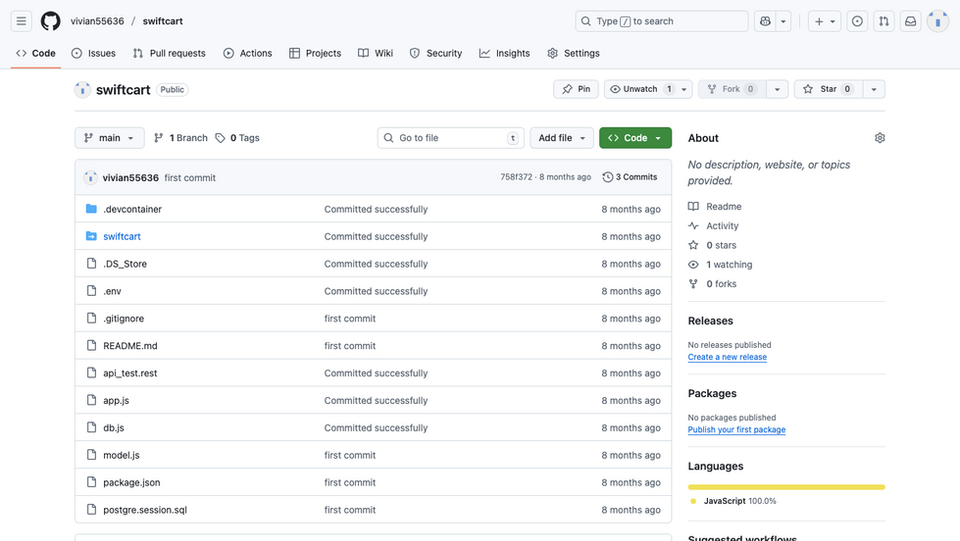Screen dimensions: 960x541
Task: Open the Projects tab
Action: (x=315, y=53)
